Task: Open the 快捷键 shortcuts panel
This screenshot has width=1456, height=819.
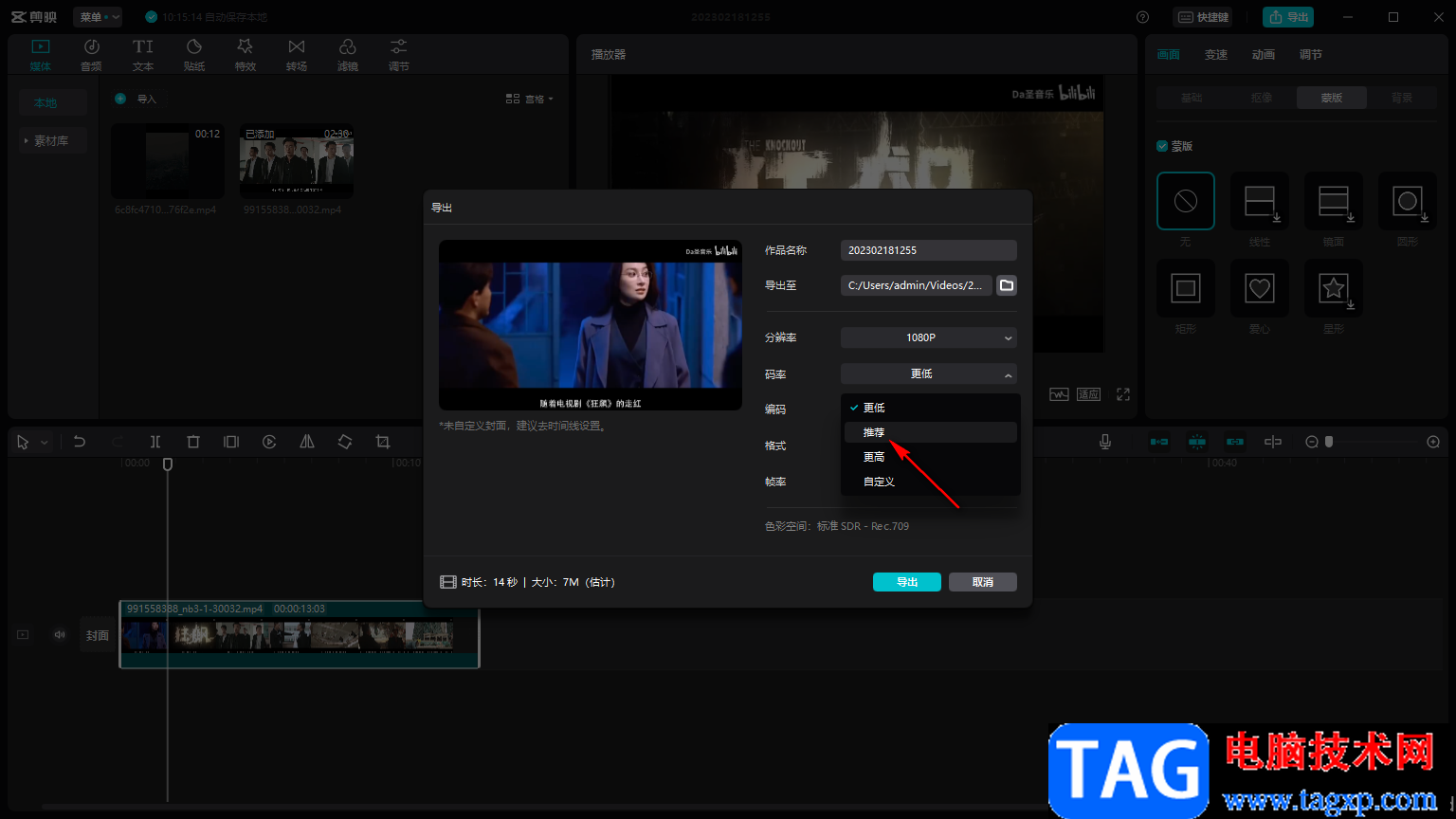Action: coord(1204,17)
